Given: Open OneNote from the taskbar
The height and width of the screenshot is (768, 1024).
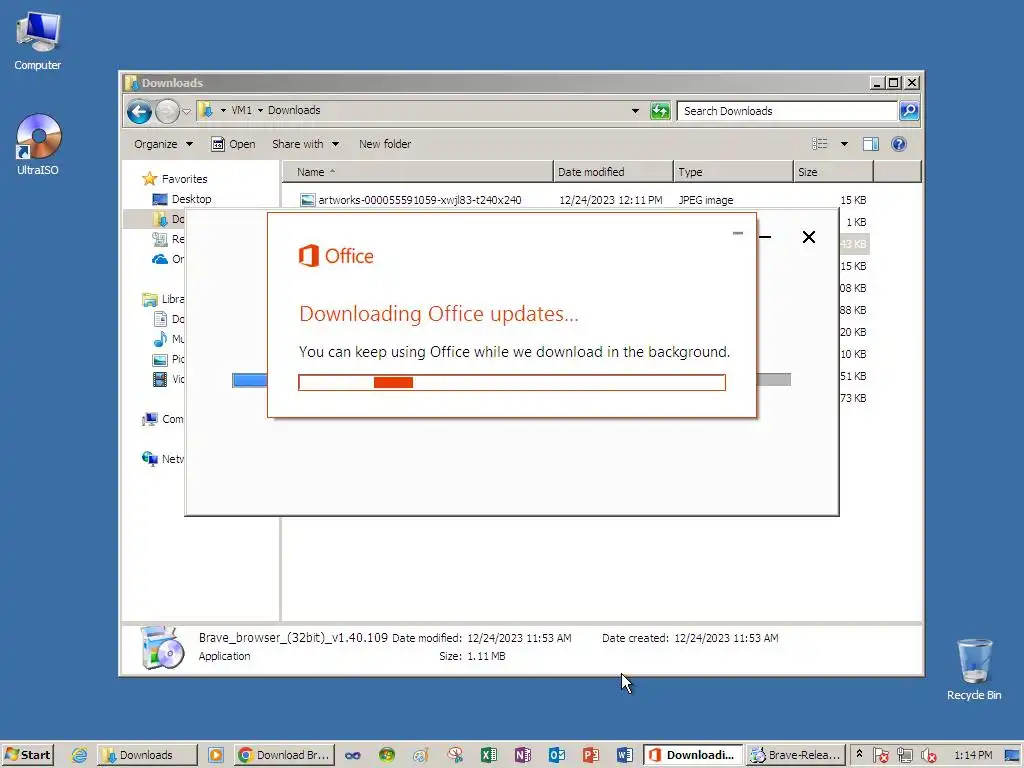Looking at the screenshot, I should click(x=522, y=755).
